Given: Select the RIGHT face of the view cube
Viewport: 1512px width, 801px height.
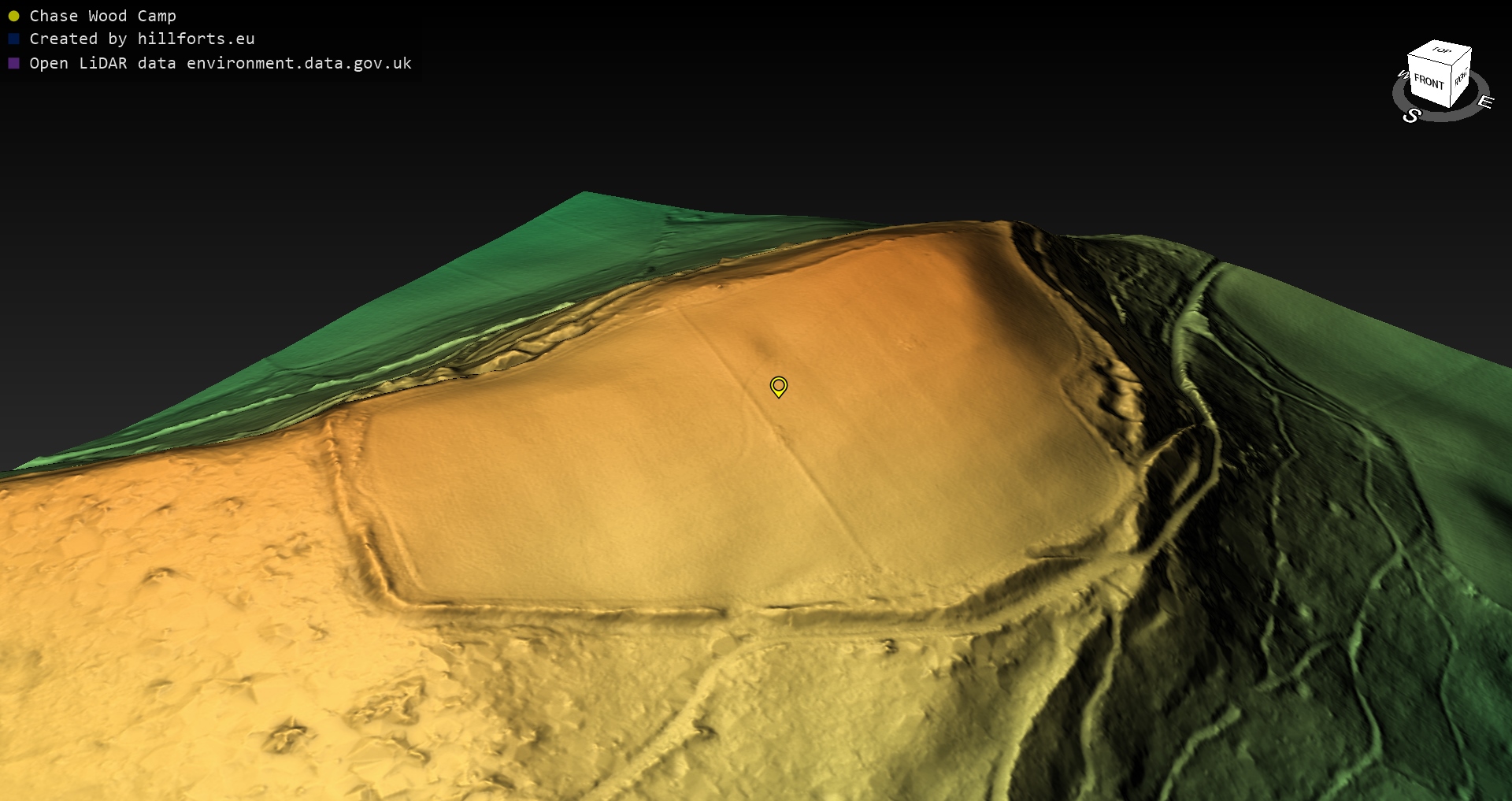Looking at the screenshot, I should pyautogui.click(x=1461, y=79).
